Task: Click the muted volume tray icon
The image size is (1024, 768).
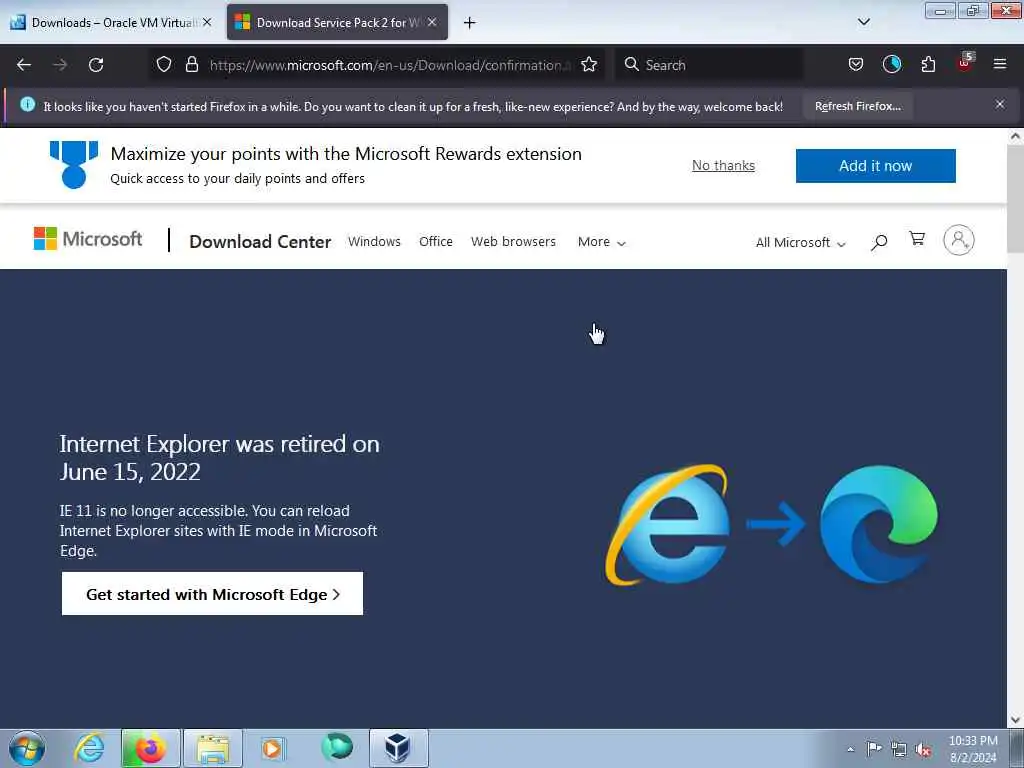Action: [923, 749]
